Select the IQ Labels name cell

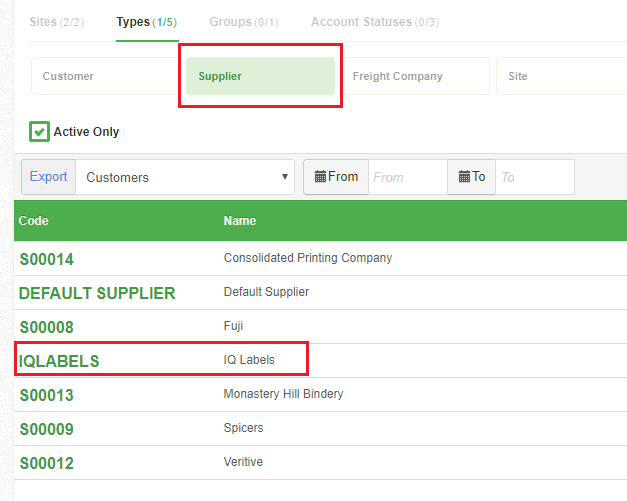click(x=249, y=360)
